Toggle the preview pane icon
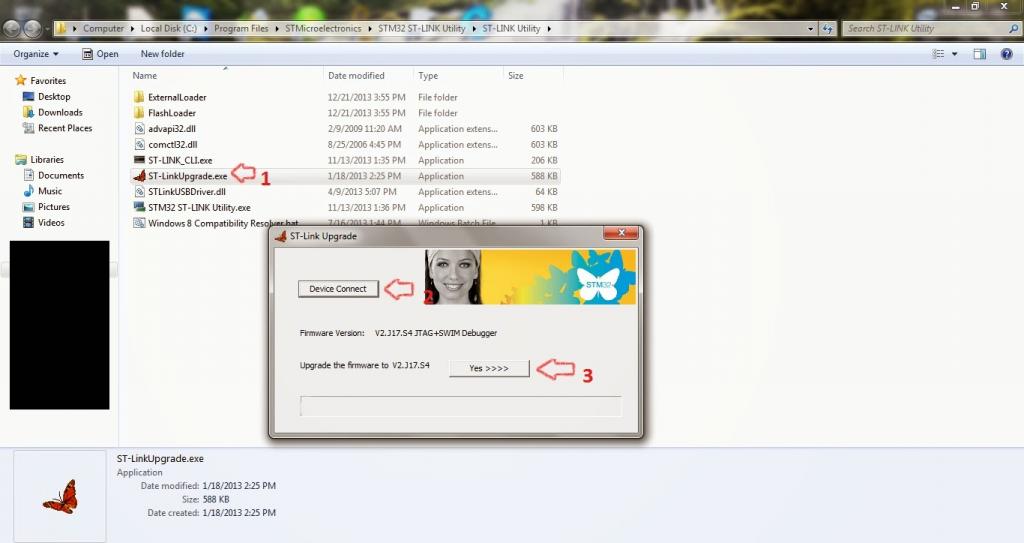 (980, 54)
